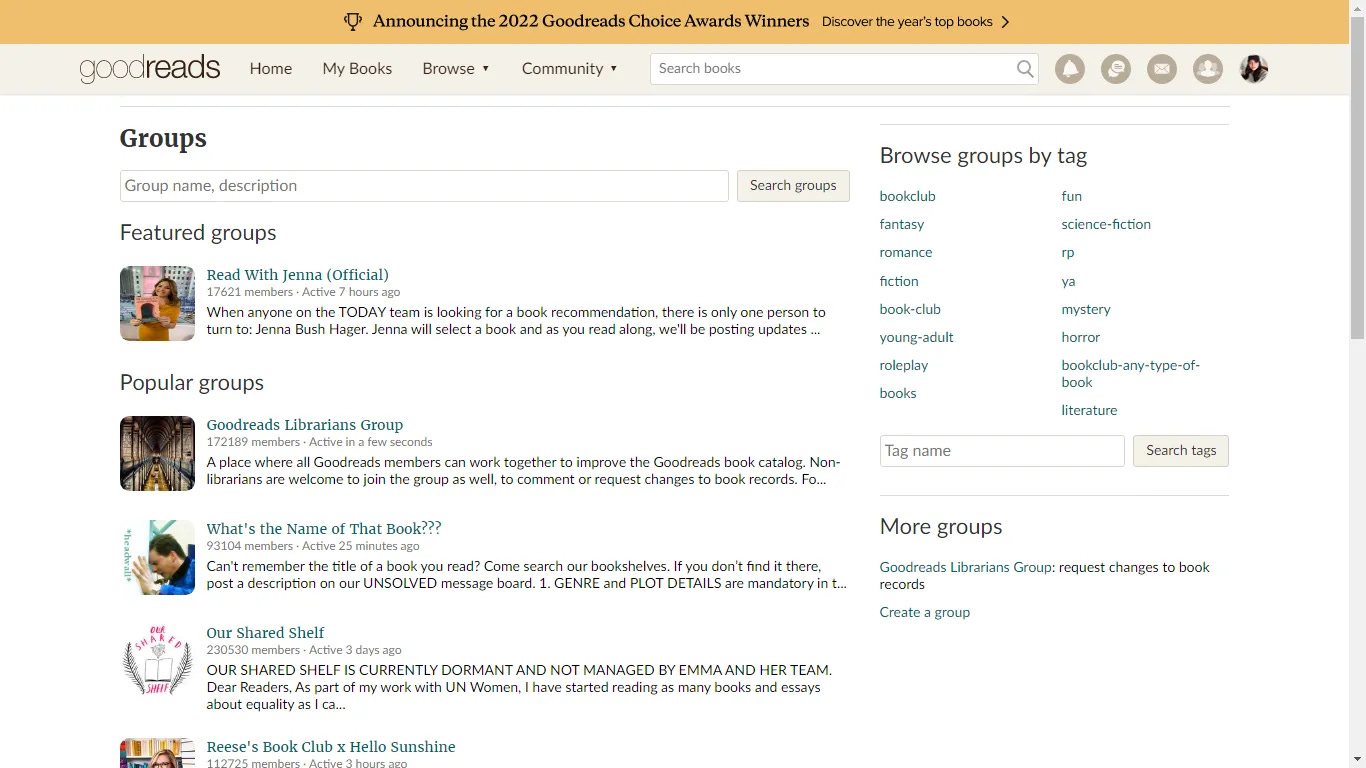Browse groups tagged literature
Viewport: 1366px width, 768px height.
click(1089, 410)
